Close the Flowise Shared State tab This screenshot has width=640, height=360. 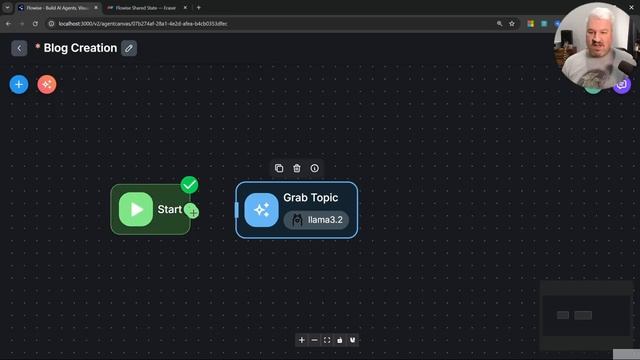pos(185,8)
